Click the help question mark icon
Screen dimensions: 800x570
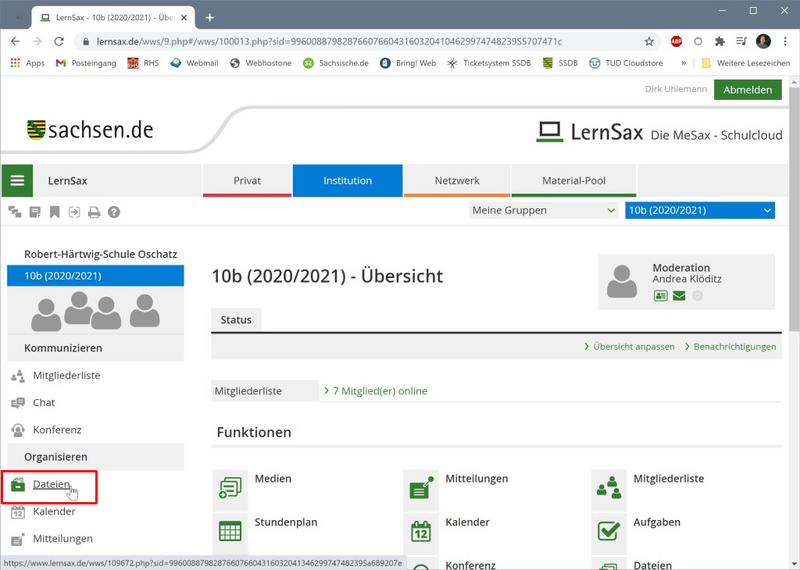(x=114, y=212)
